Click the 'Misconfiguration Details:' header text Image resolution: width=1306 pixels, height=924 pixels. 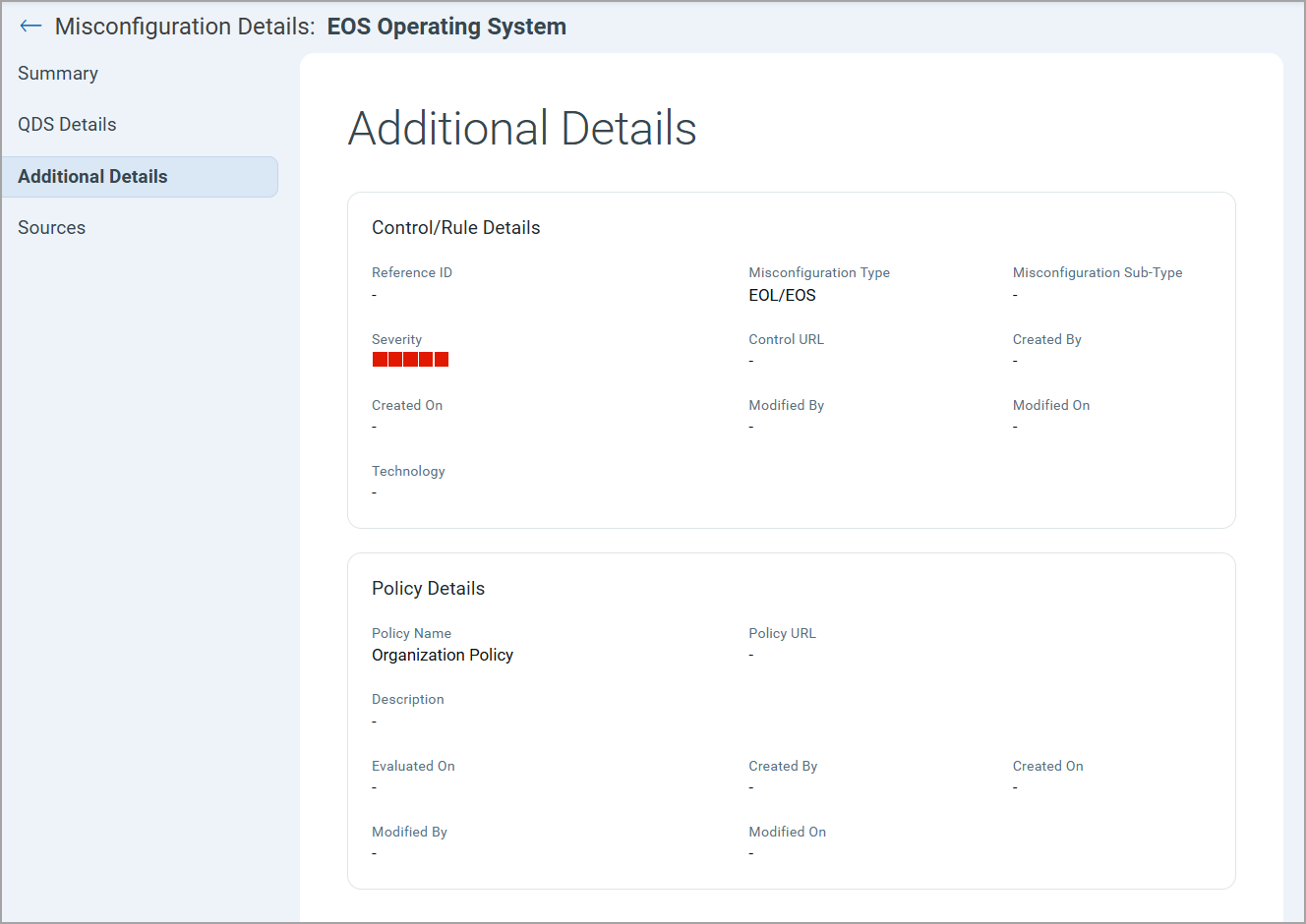tap(185, 27)
